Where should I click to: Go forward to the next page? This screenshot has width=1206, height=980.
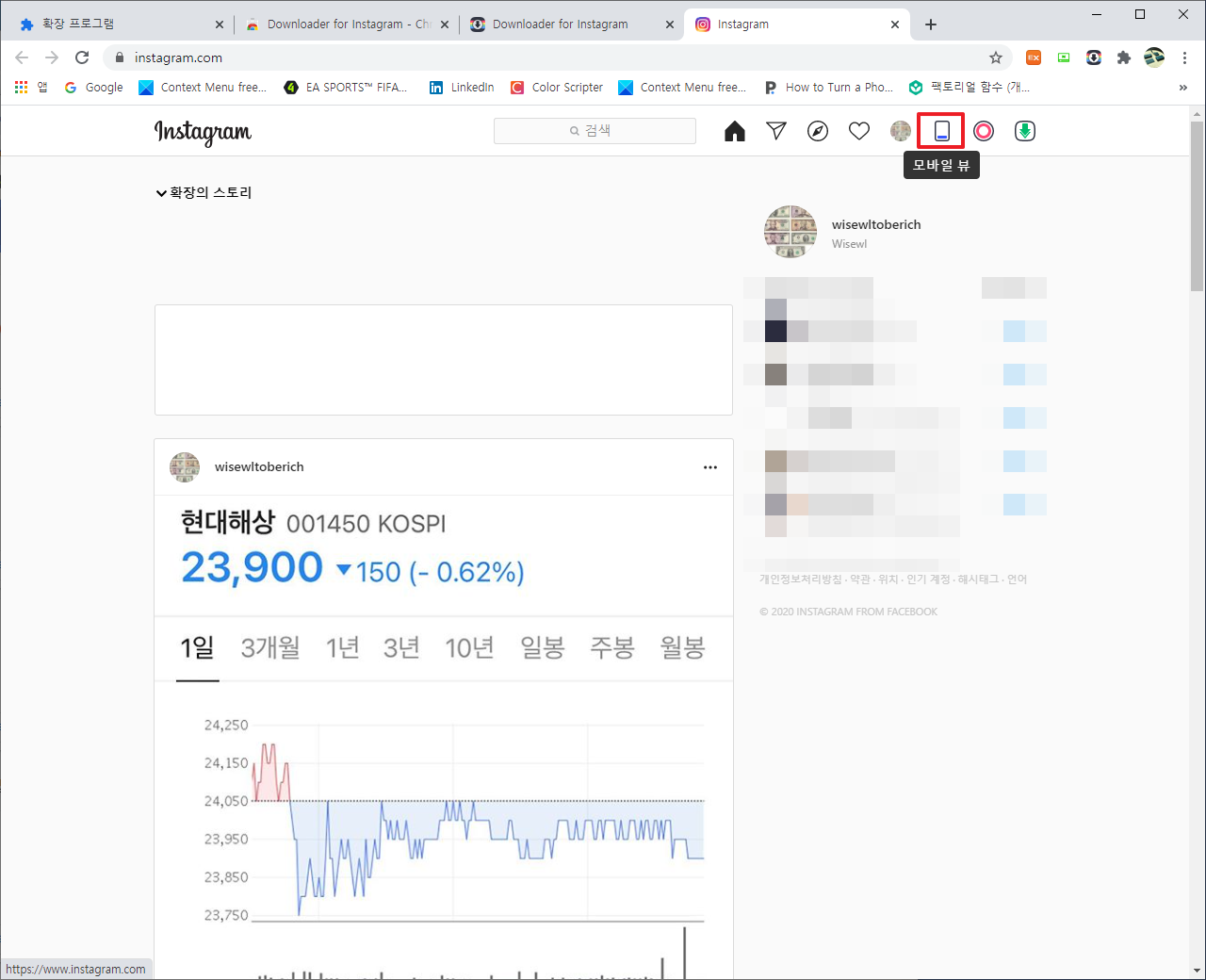(x=52, y=57)
